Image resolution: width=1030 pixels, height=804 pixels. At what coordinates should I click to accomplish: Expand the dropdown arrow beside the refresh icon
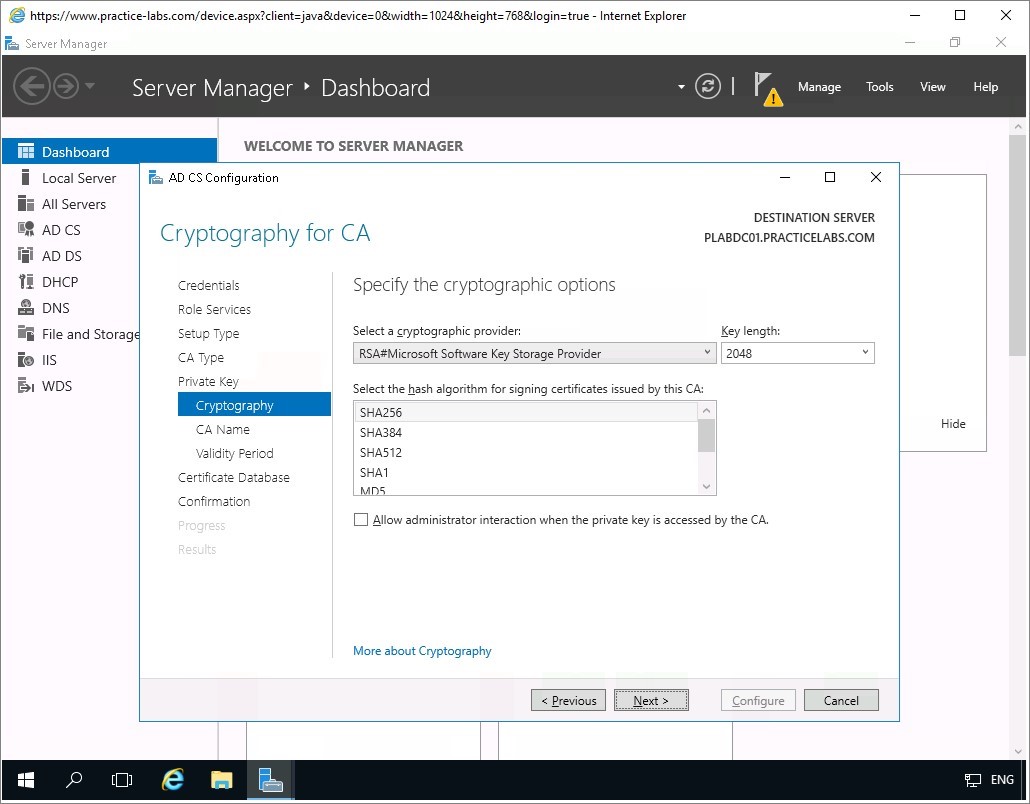pos(681,87)
